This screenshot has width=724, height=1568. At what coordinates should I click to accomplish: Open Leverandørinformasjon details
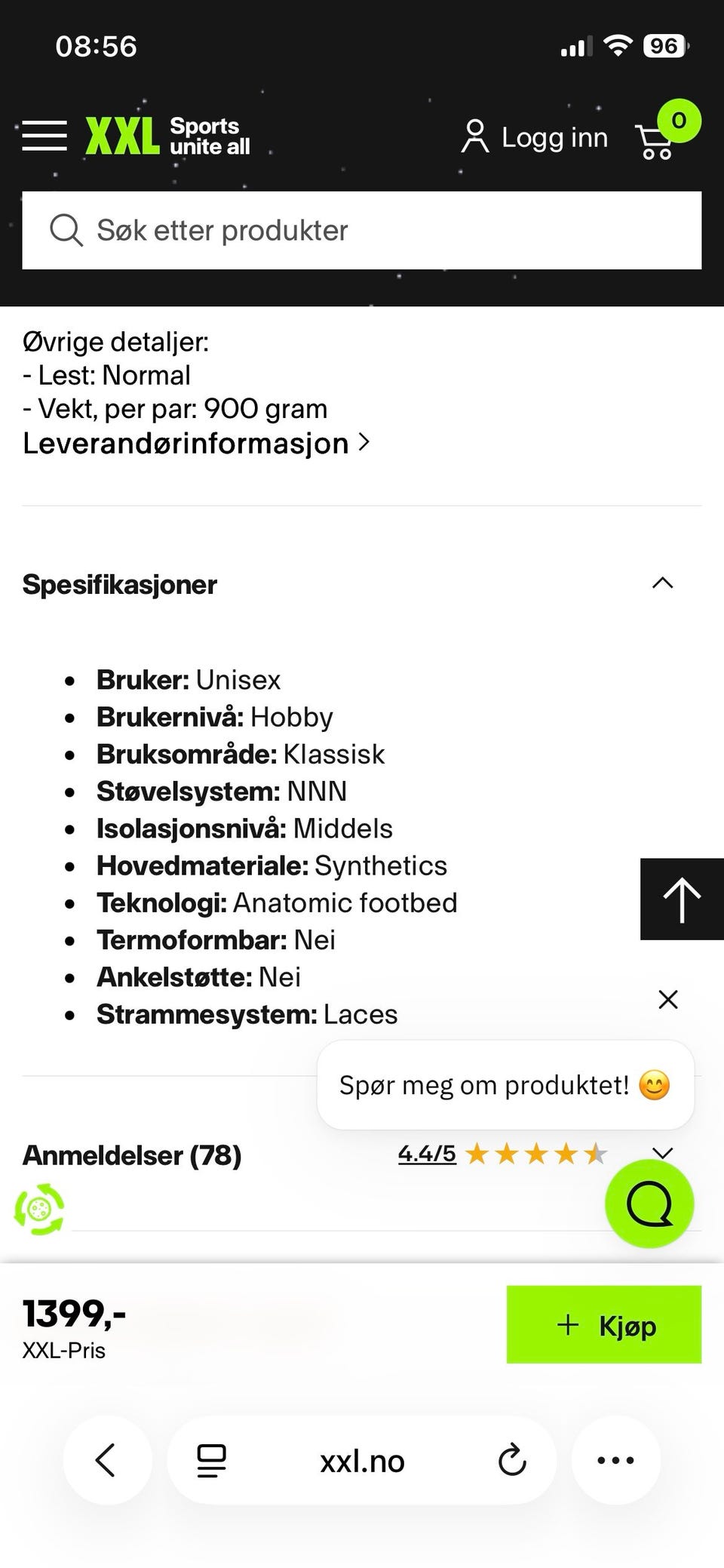(x=196, y=443)
